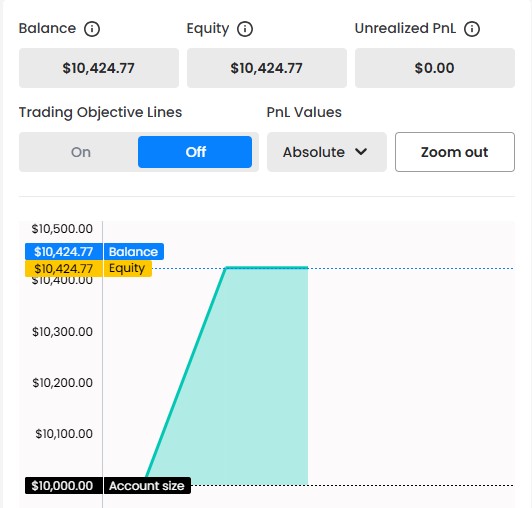Click the $10,300.00 y-axis label
This screenshot has width=532, height=508.
[x=62, y=332]
